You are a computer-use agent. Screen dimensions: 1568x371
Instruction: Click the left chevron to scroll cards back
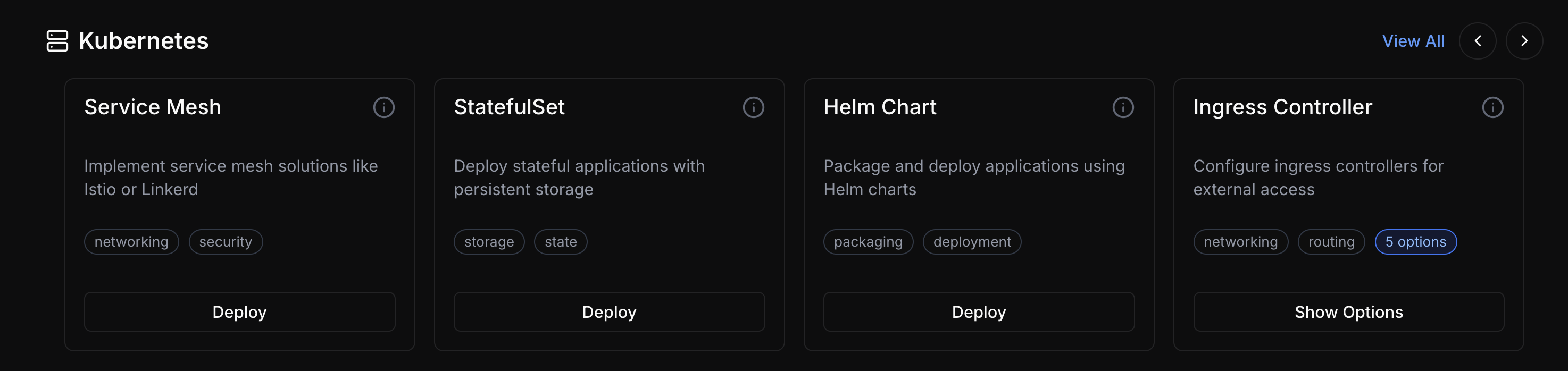point(1478,41)
